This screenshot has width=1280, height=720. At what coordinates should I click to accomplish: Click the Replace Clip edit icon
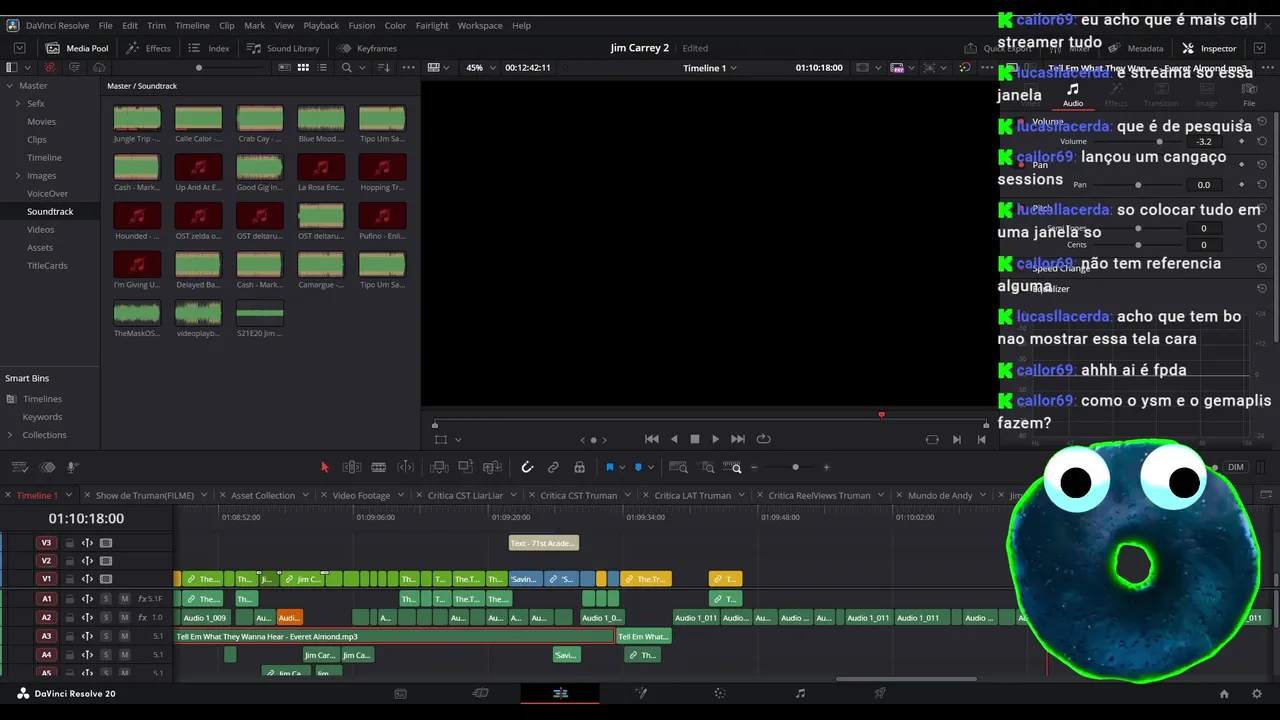pos(492,467)
